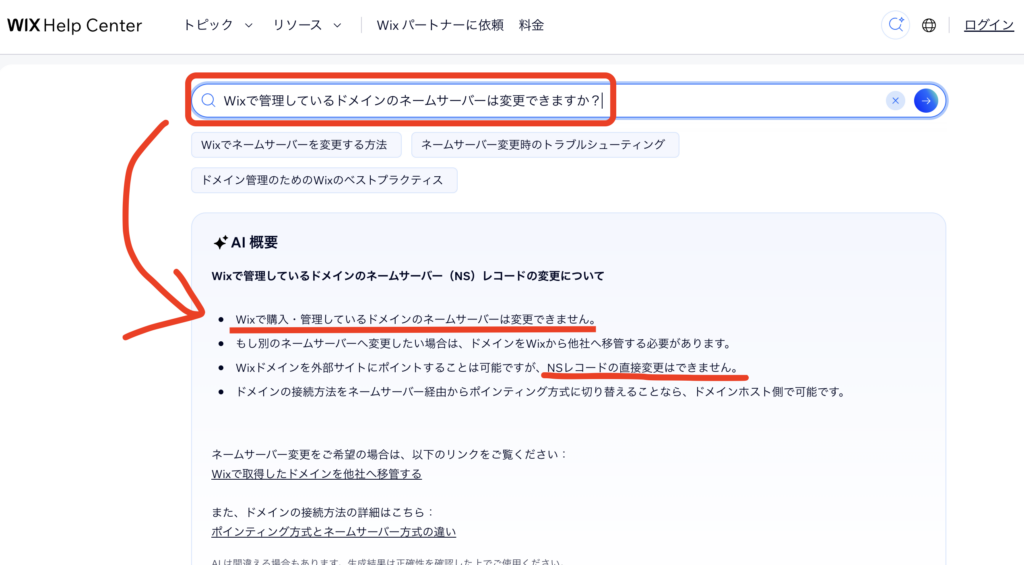The image size is (1024, 565).
Task: Open the 料金 menu item
Action: pos(531,25)
